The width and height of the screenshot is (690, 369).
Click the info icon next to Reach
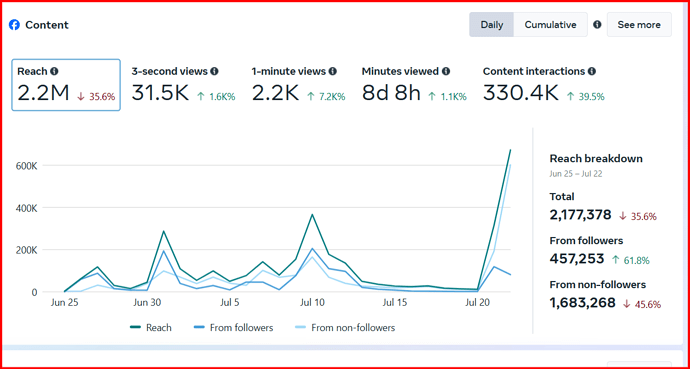[x=54, y=71]
